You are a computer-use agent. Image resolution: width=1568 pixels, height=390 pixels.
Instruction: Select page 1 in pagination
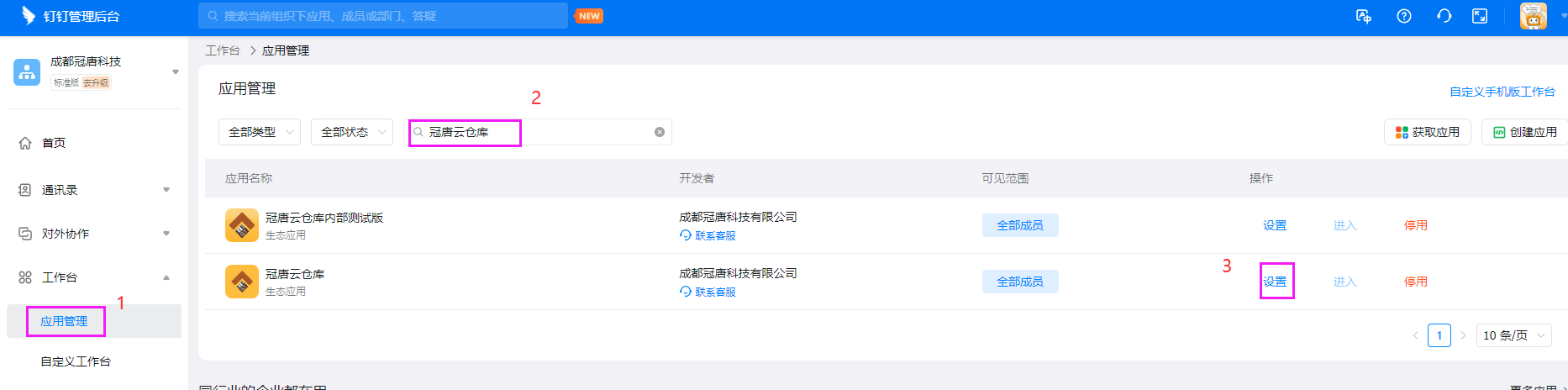(x=1439, y=335)
